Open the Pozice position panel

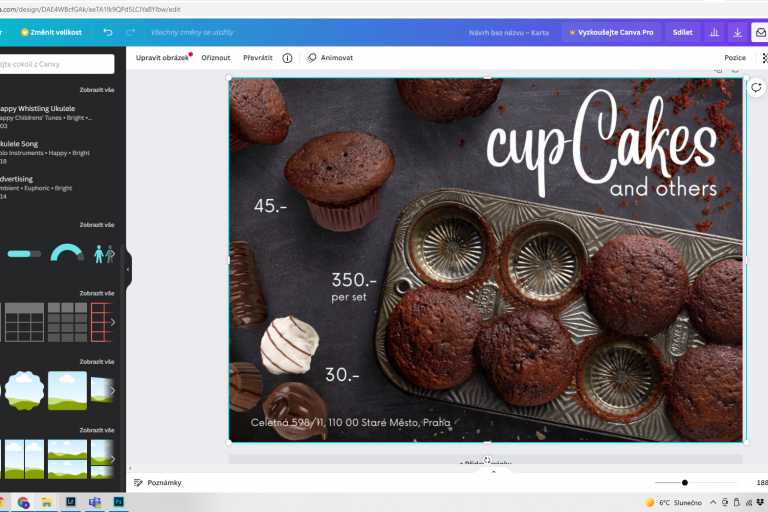click(735, 58)
